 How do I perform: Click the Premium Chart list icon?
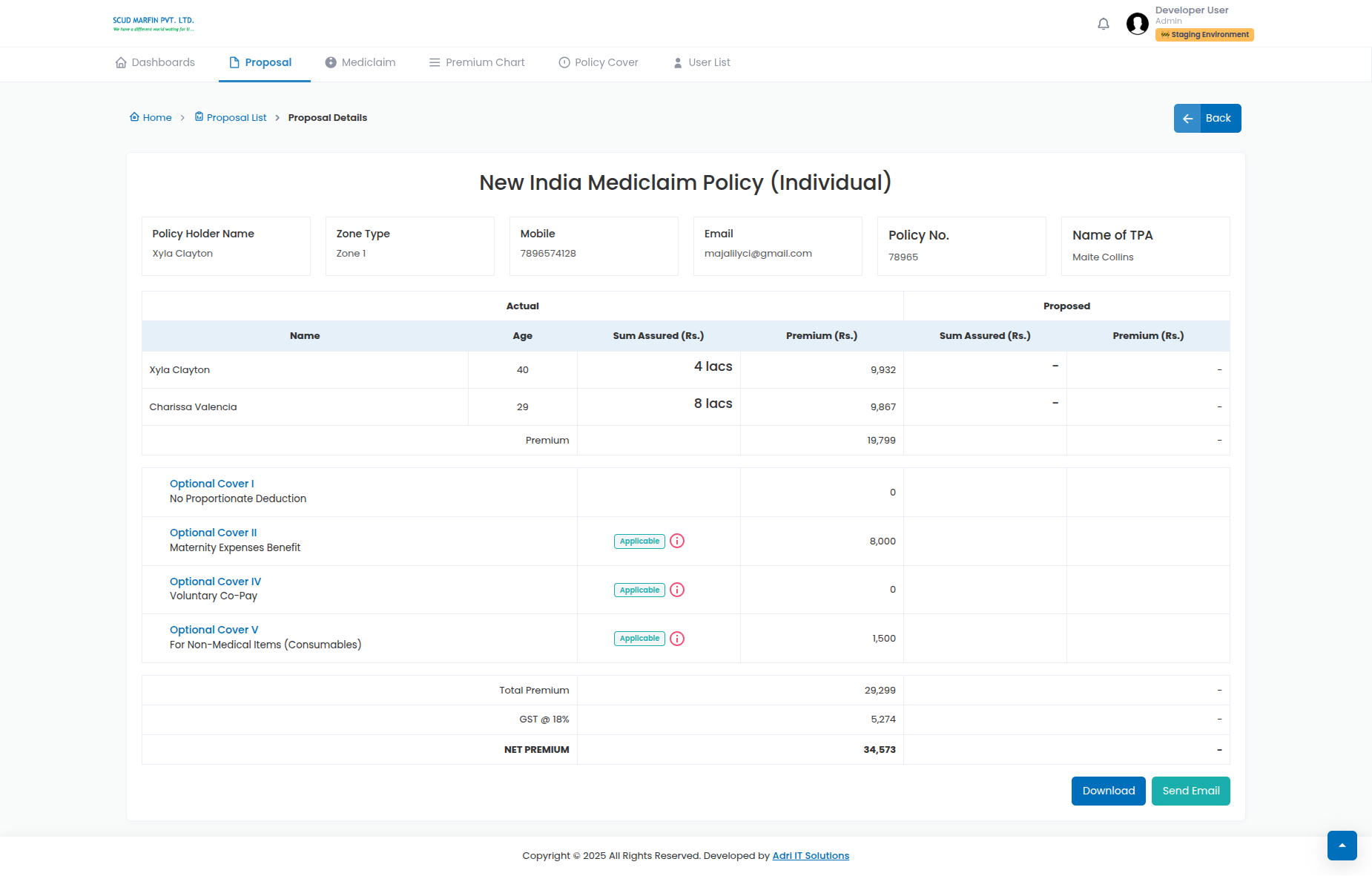point(435,62)
